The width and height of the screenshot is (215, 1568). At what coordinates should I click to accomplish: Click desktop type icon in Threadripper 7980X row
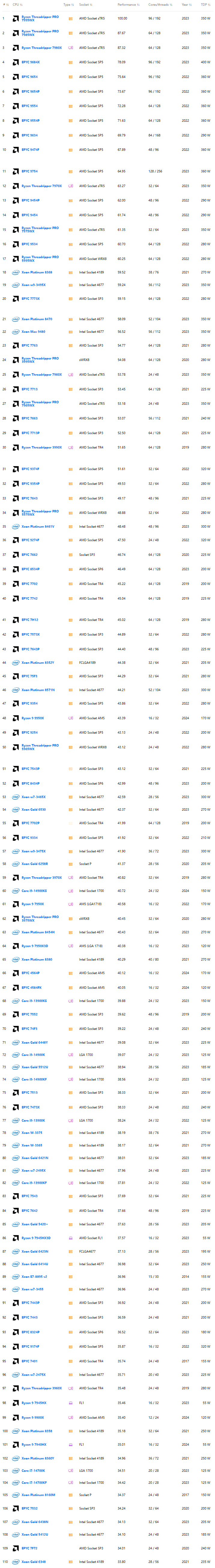[x=71, y=47]
